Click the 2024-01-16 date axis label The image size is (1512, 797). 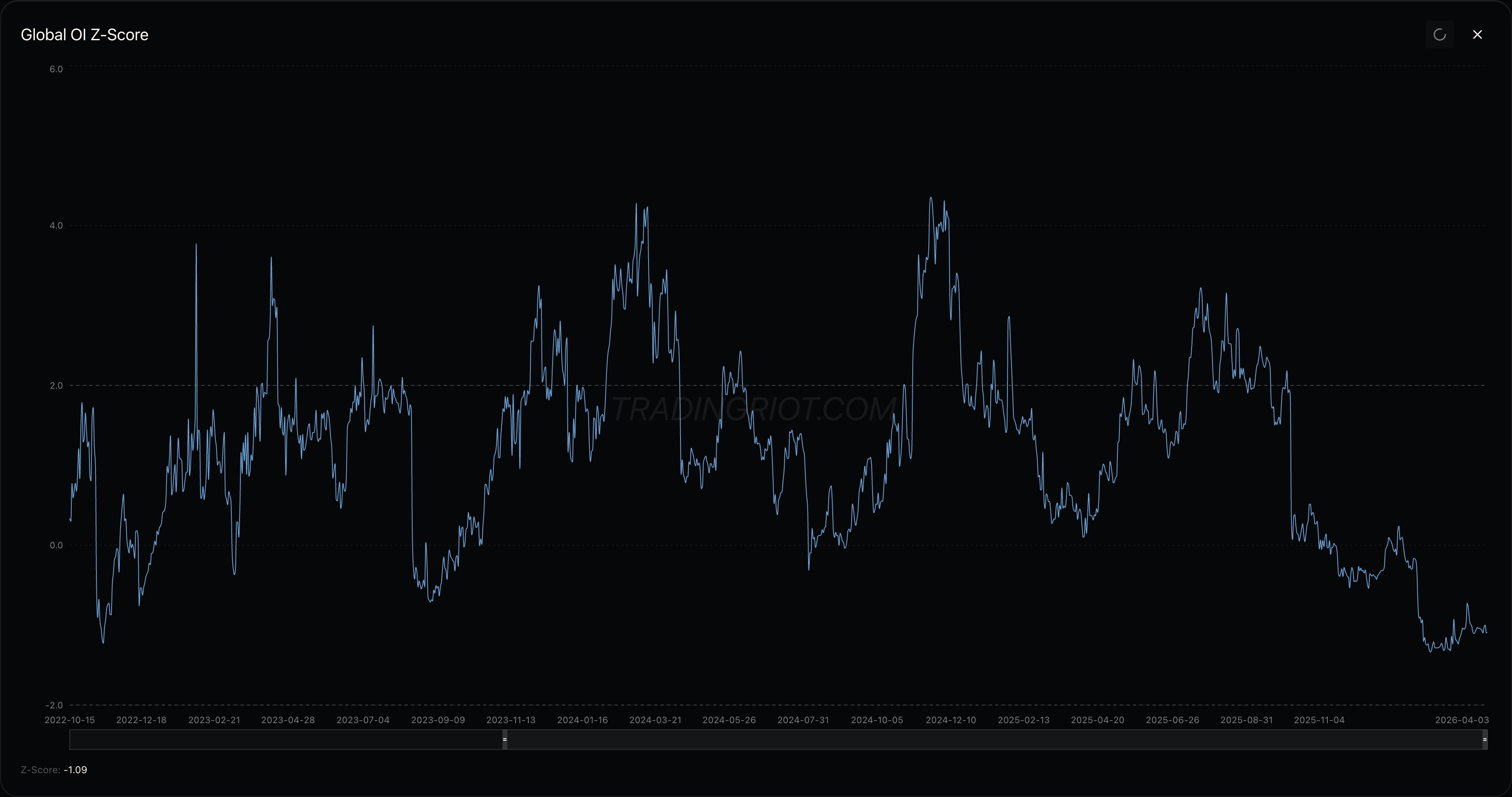tap(582, 720)
